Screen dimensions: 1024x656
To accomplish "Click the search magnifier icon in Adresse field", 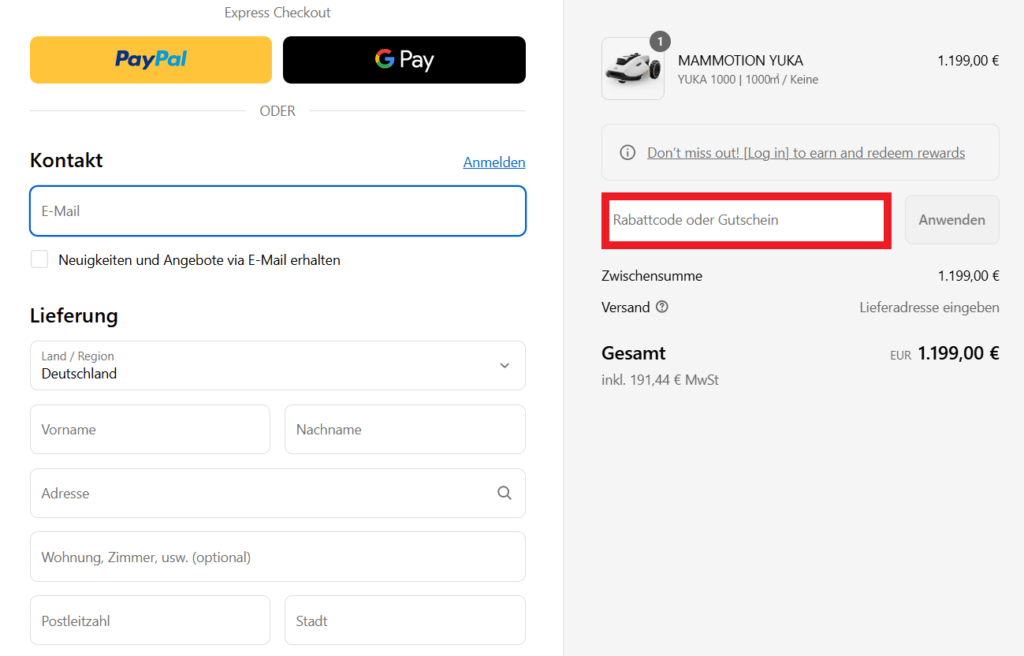I will (504, 493).
